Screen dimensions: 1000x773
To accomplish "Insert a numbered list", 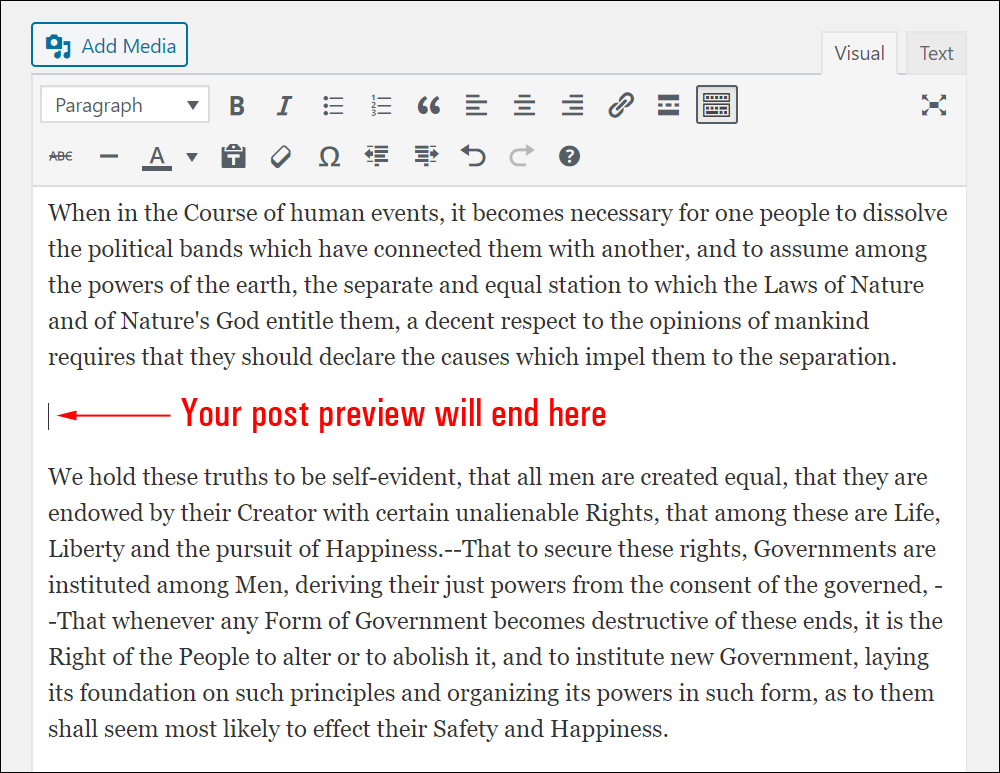I will (381, 105).
